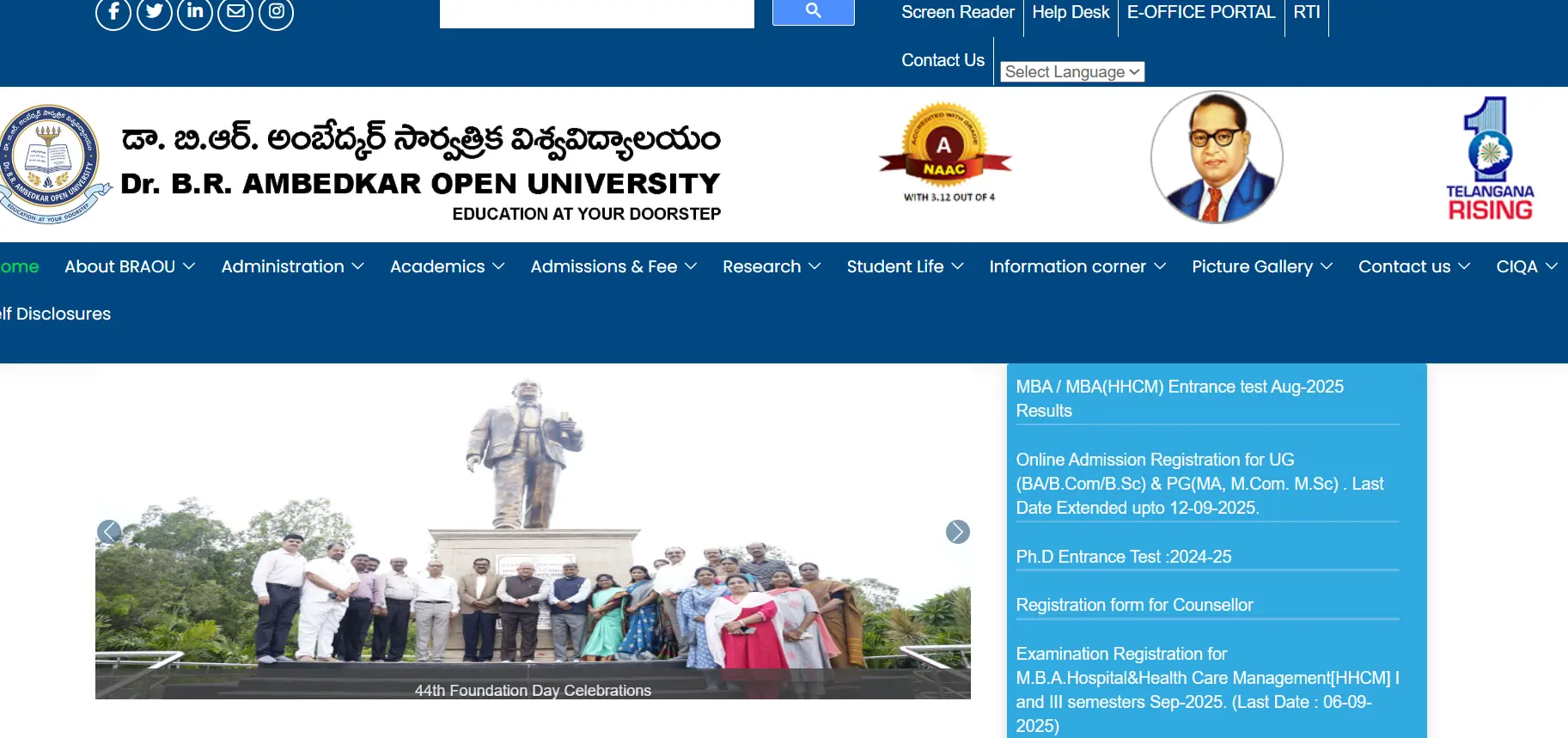Image resolution: width=1568 pixels, height=738 pixels.
Task: Open the Help Desk link
Action: (1071, 12)
